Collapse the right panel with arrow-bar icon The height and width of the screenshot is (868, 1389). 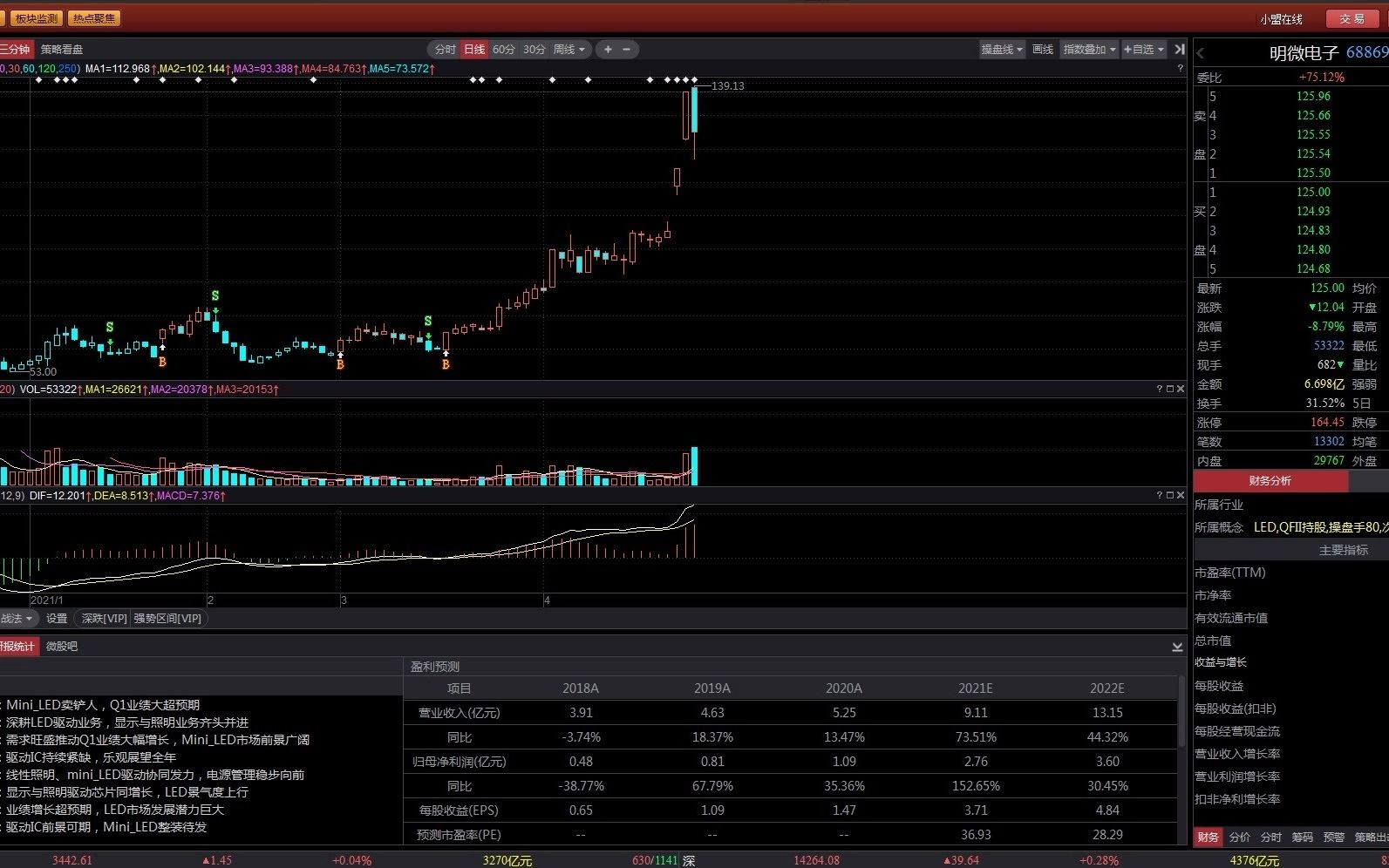[1179, 50]
